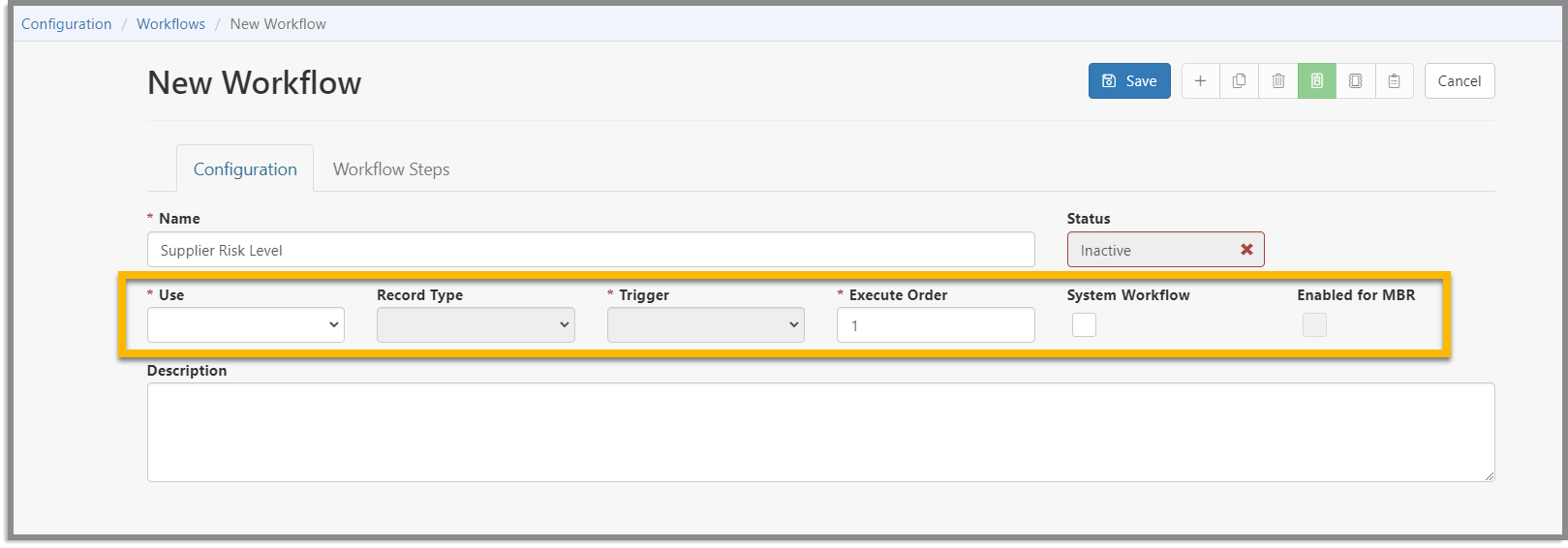Click the plus add-new icon
The width and height of the screenshot is (1568, 548).
1200,81
